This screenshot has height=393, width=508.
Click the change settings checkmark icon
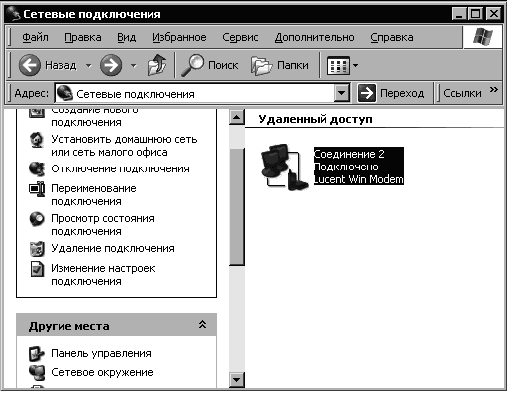[37, 269]
